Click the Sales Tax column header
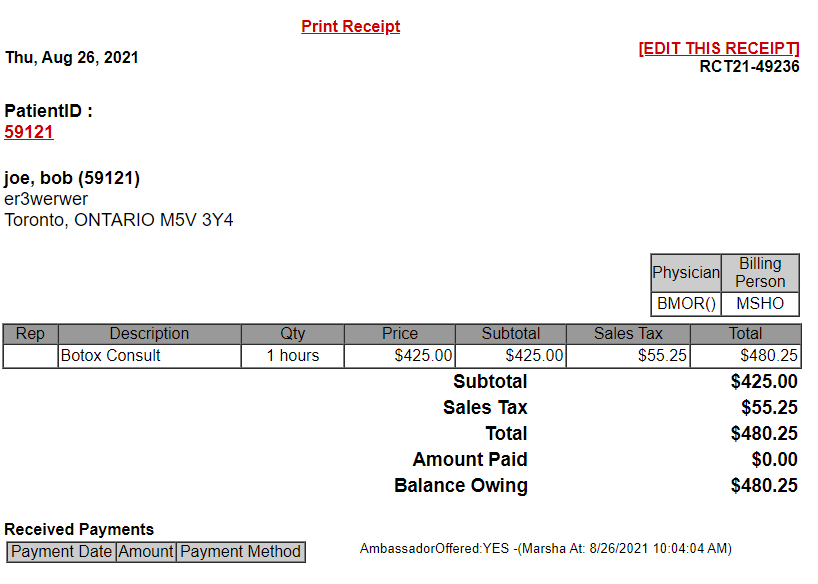The height and width of the screenshot is (584, 818). click(628, 334)
